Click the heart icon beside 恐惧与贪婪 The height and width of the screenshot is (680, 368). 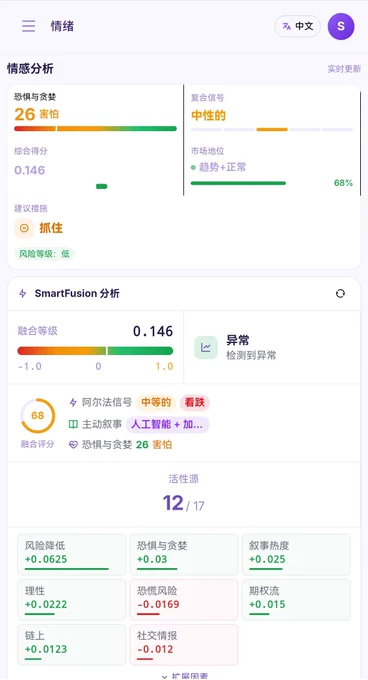[x=73, y=445]
